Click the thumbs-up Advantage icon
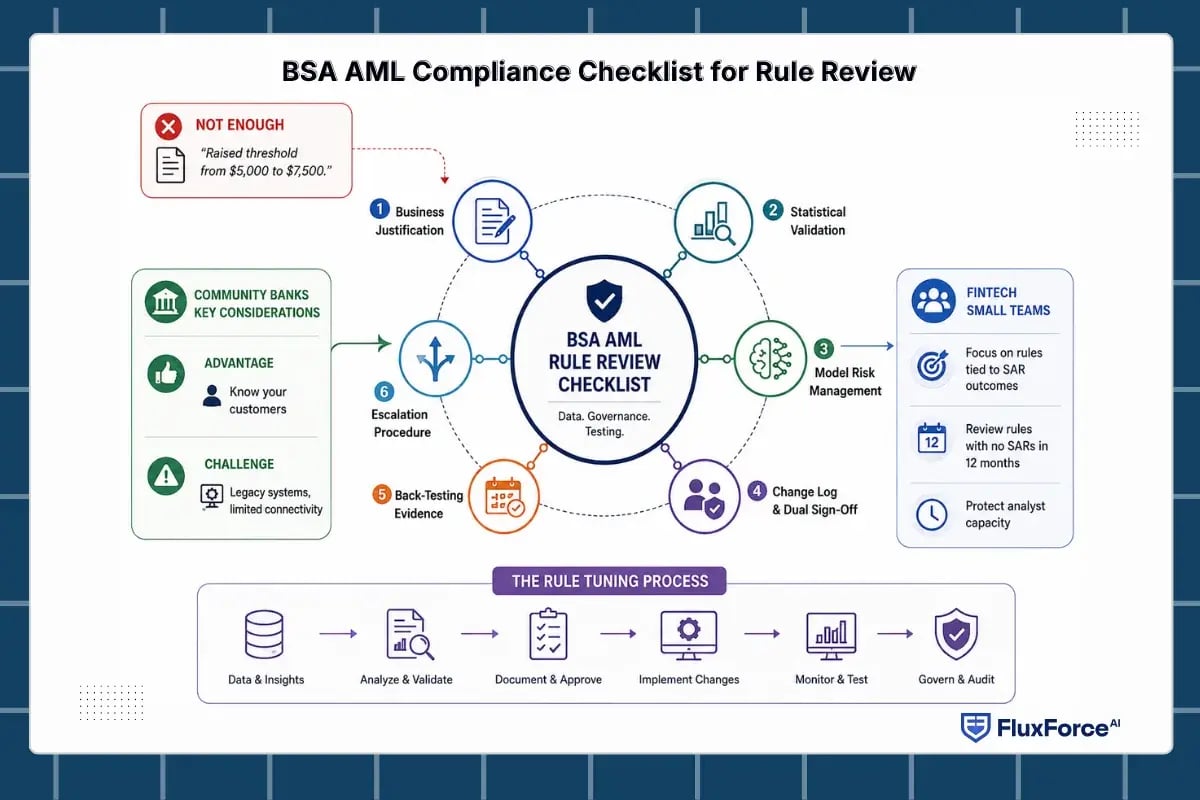Viewport: 1200px width, 800px height. [x=166, y=372]
